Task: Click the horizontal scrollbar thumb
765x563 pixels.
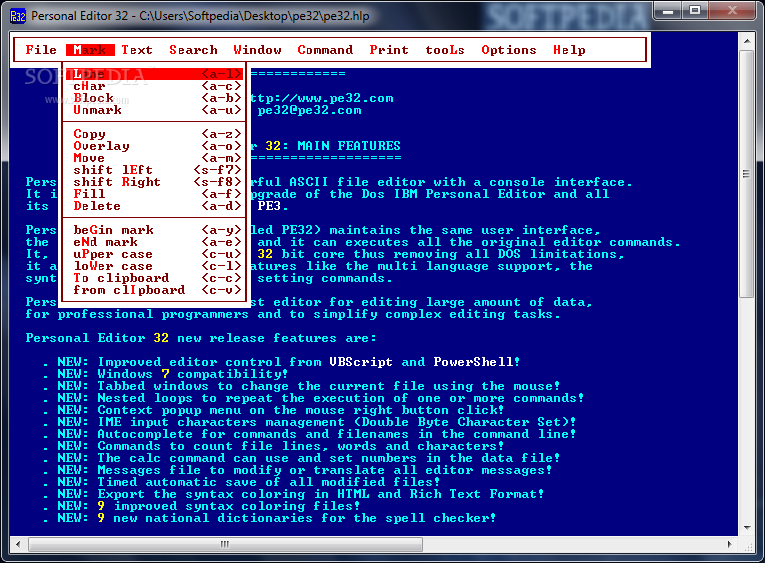Action: pyautogui.click(x=225, y=544)
